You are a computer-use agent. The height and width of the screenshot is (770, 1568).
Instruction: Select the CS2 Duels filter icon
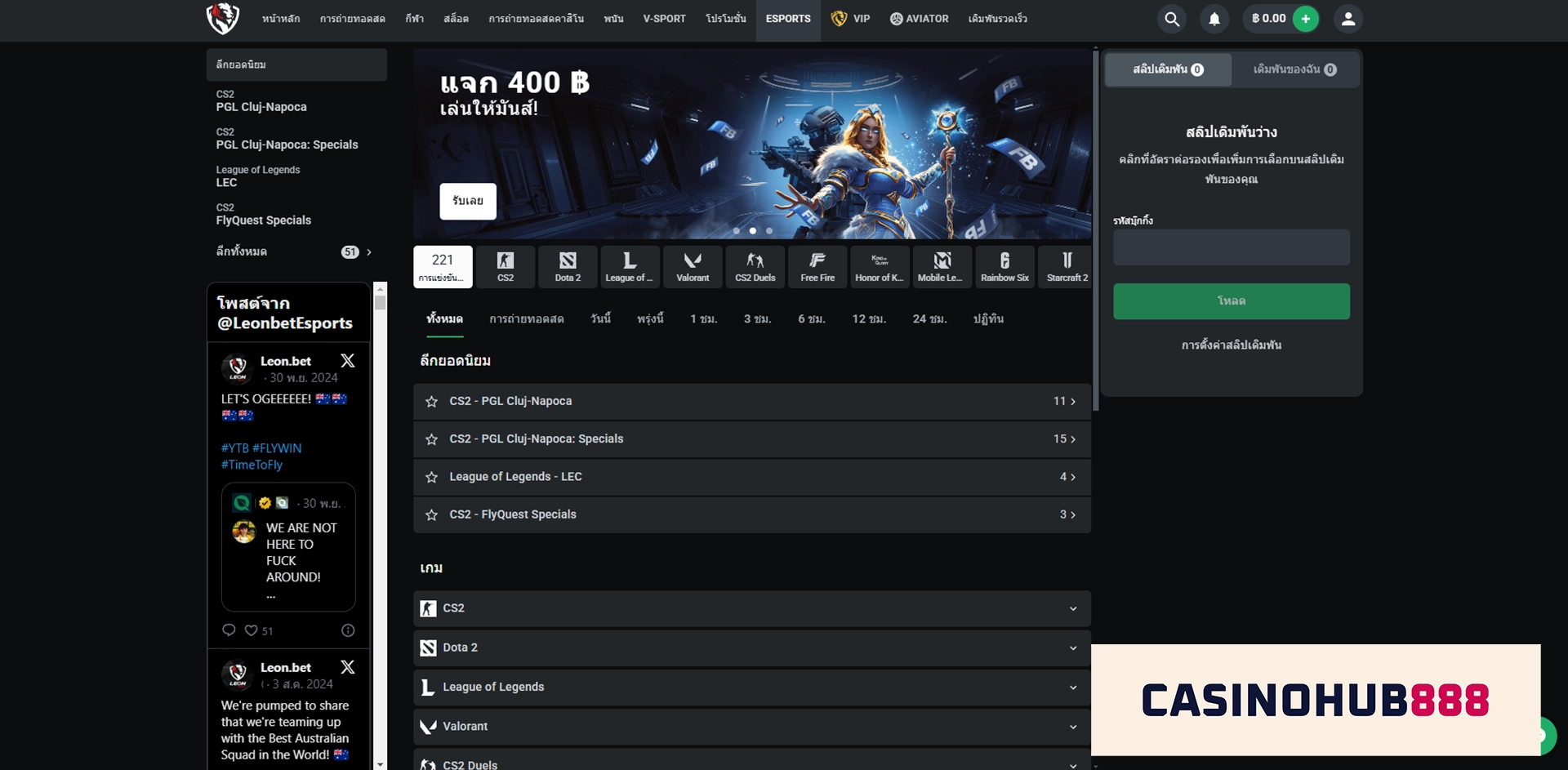[x=755, y=266]
